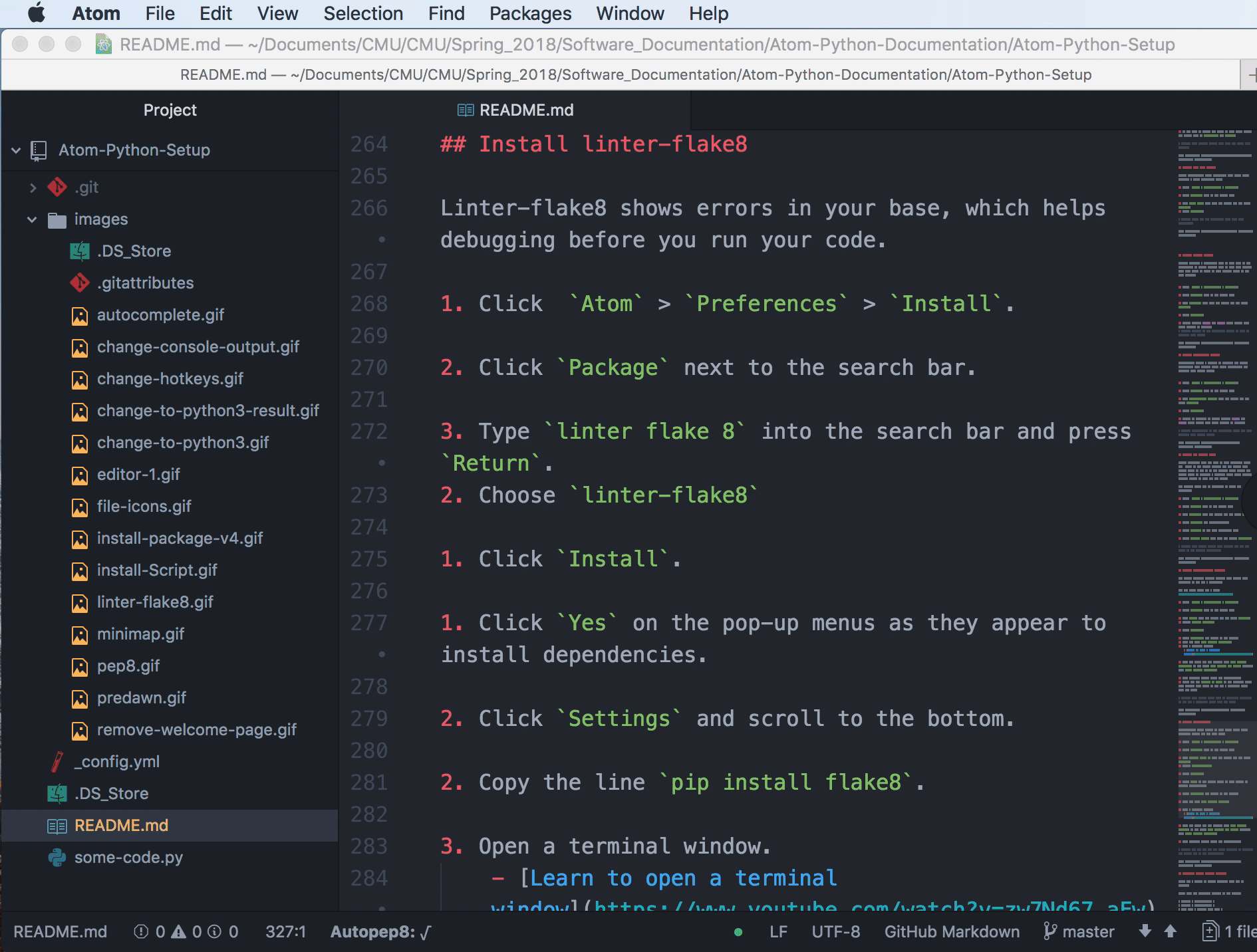
Task: Click the README.md status bar filename
Action: pyautogui.click(x=60, y=932)
